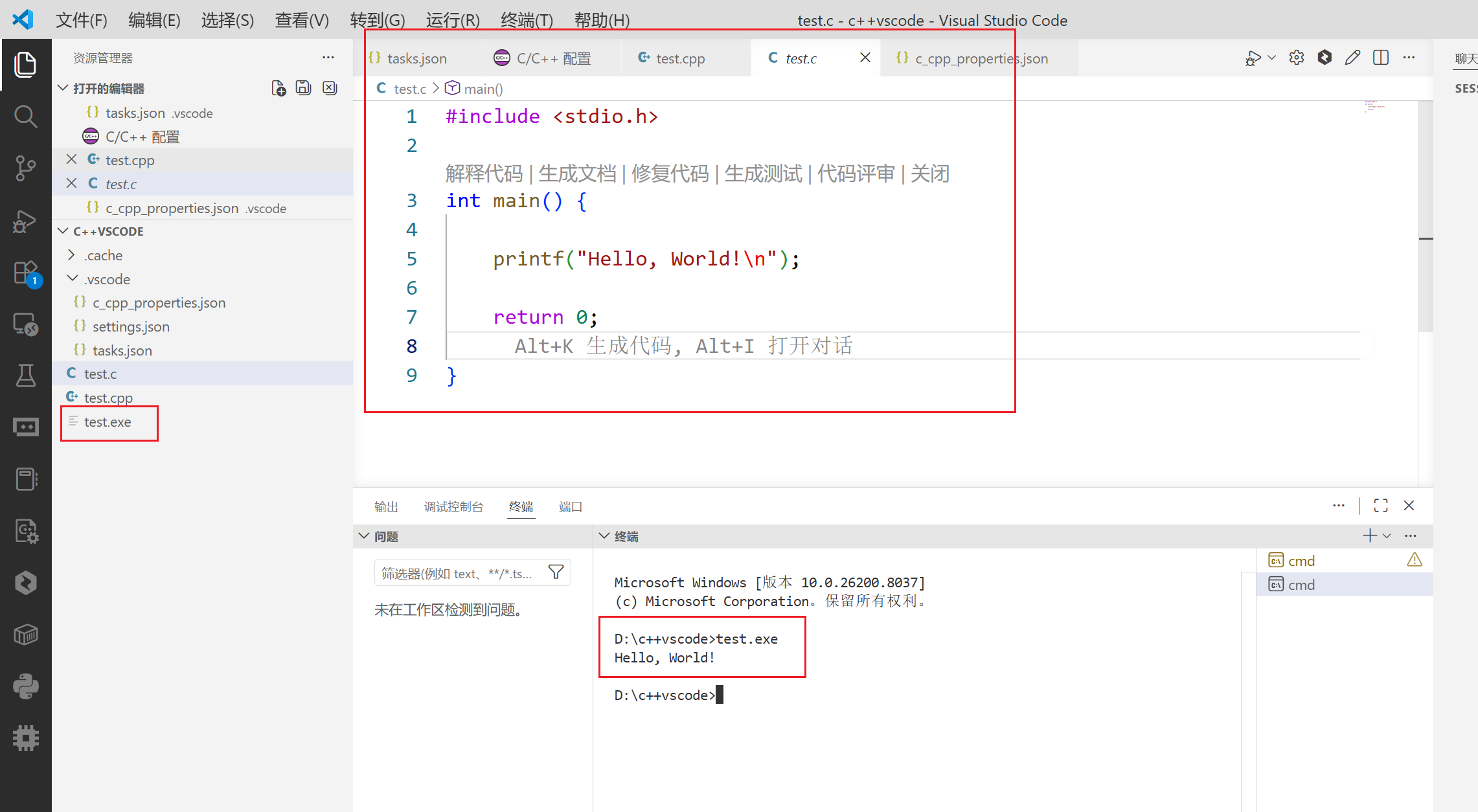The height and width of the screenshot is (812, 1478).
Task: Click Save All icon in open editors
Action: coord(304,88)
